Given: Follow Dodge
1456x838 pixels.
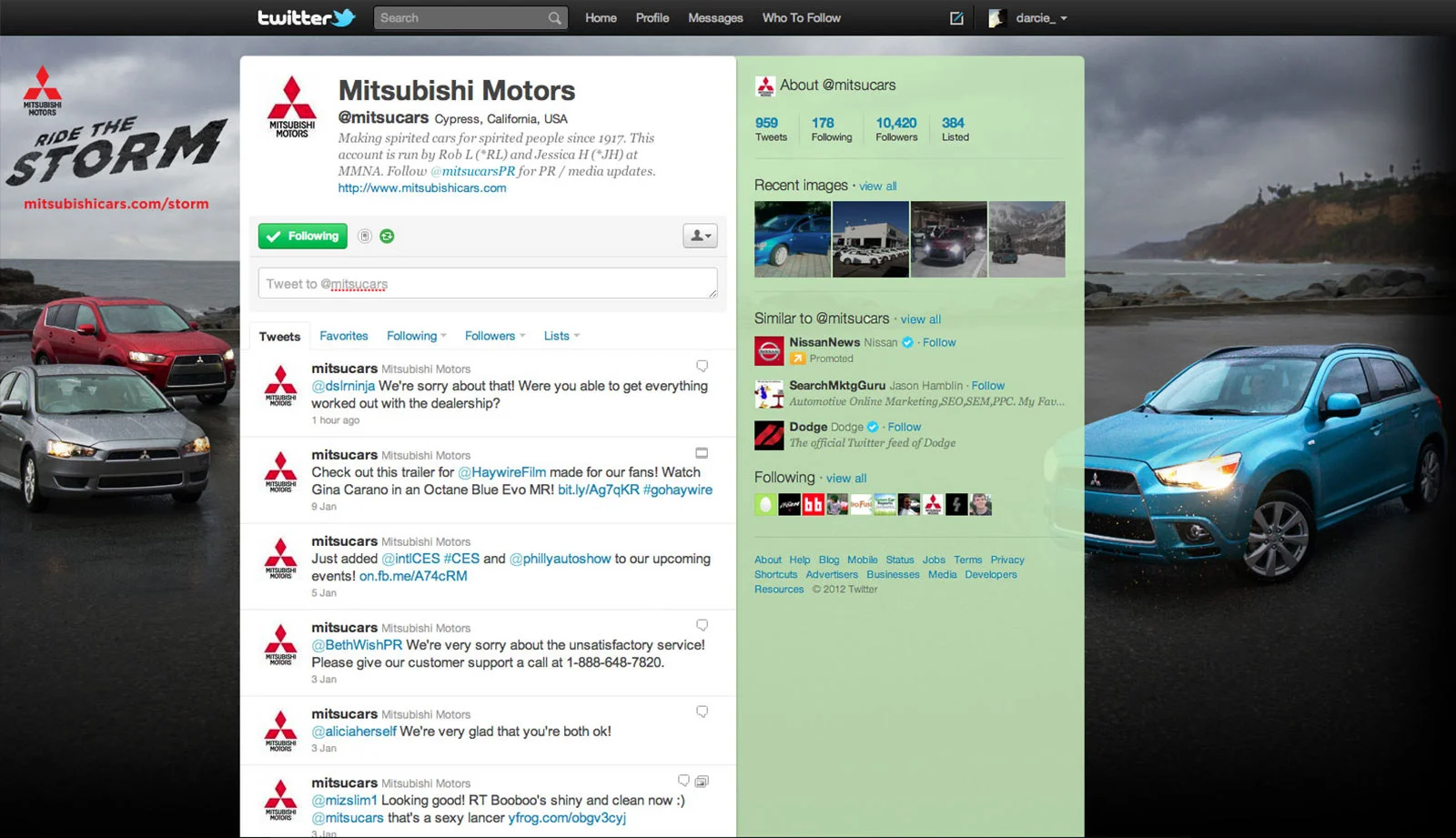Looking at the screenshot, I should (x=905, y=427).
